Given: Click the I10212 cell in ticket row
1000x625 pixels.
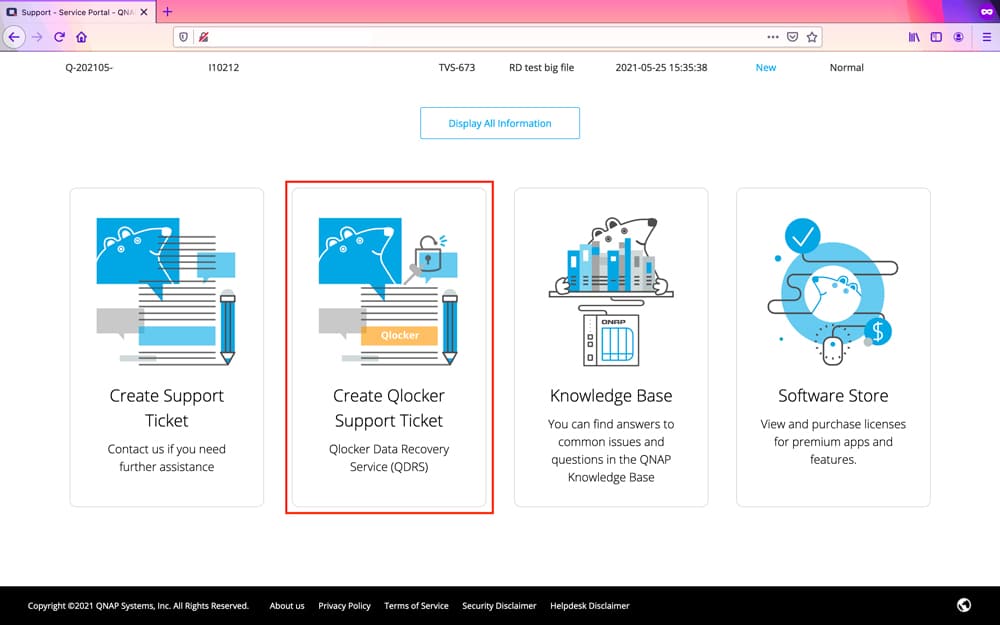Looking at the screenshot, I should (x=224, y=68).
